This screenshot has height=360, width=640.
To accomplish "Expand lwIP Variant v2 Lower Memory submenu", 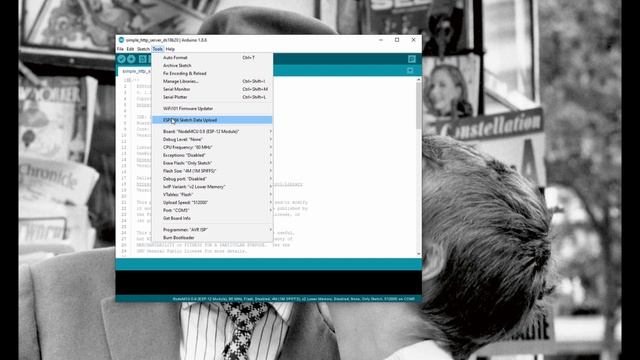I will tap(212, 187).
